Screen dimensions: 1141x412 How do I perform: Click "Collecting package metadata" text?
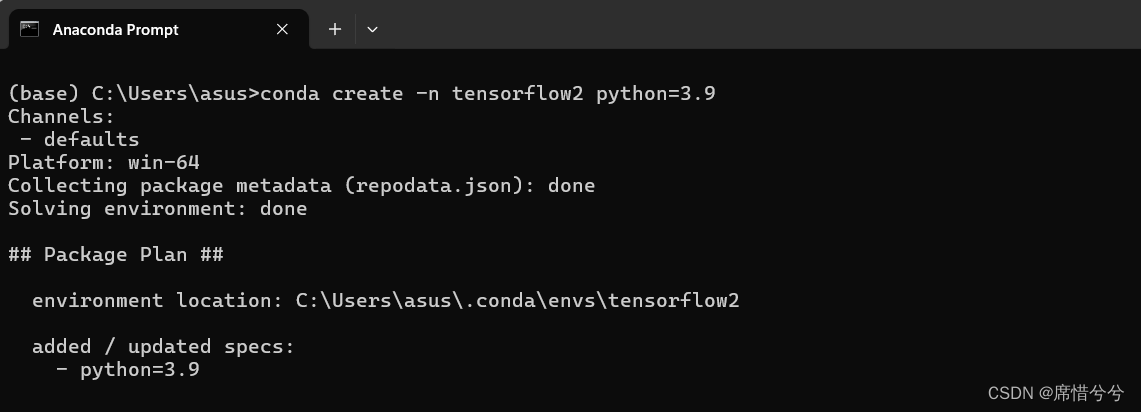(x=170, y=186)
